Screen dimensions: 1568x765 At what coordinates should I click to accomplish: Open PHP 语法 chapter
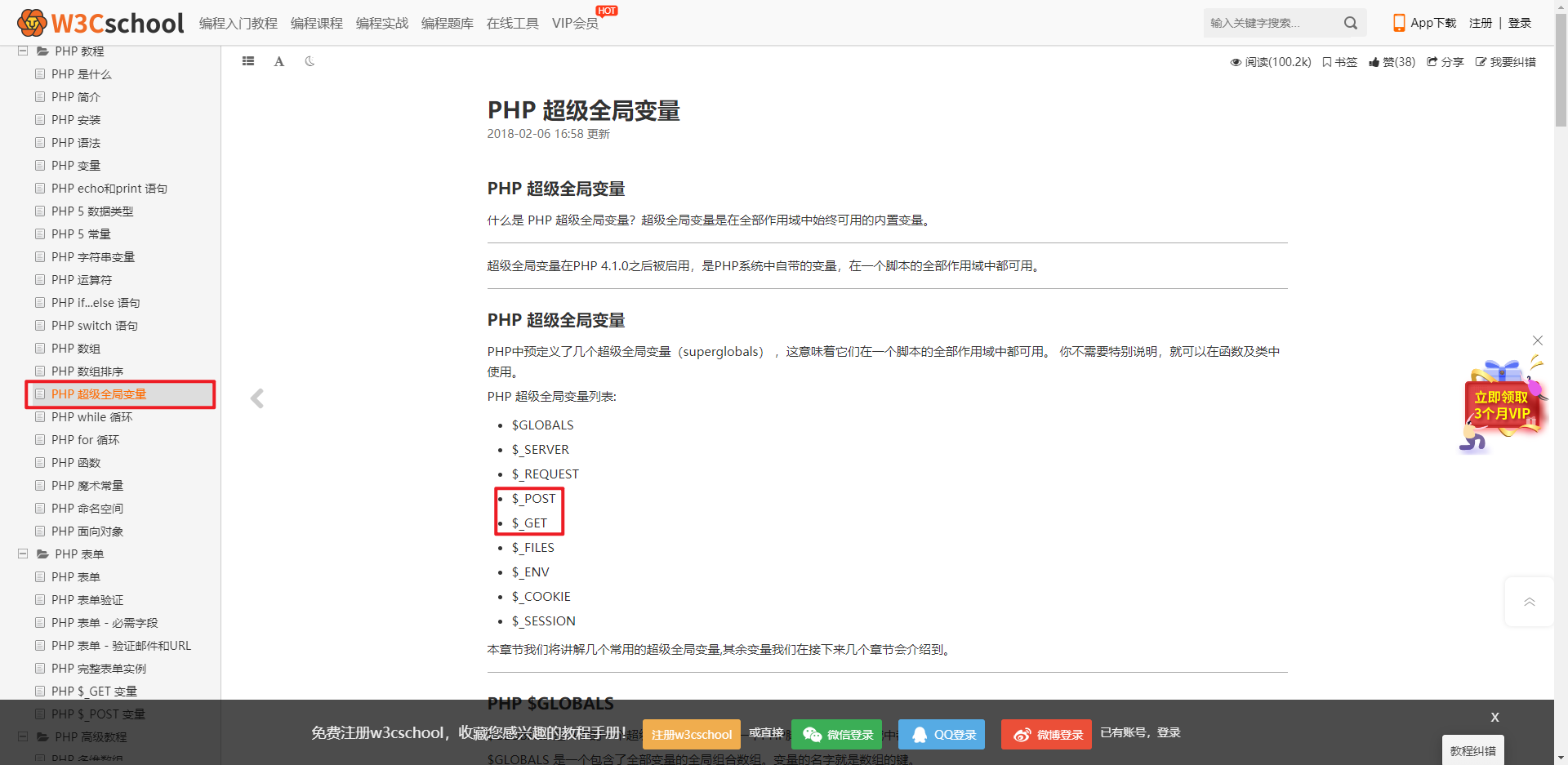tap(76, 143)
